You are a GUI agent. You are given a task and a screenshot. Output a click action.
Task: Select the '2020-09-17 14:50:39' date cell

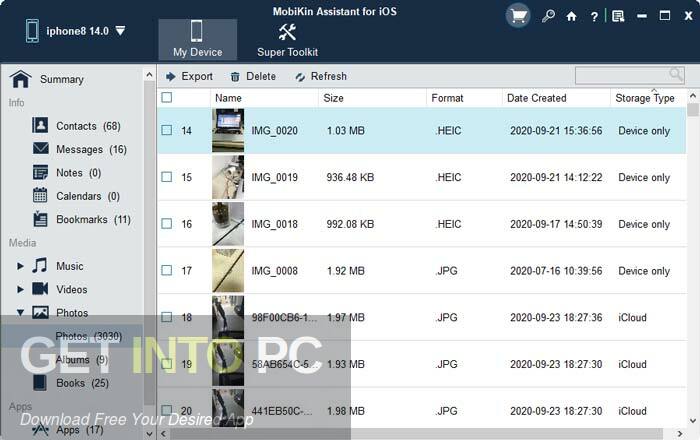556,224
